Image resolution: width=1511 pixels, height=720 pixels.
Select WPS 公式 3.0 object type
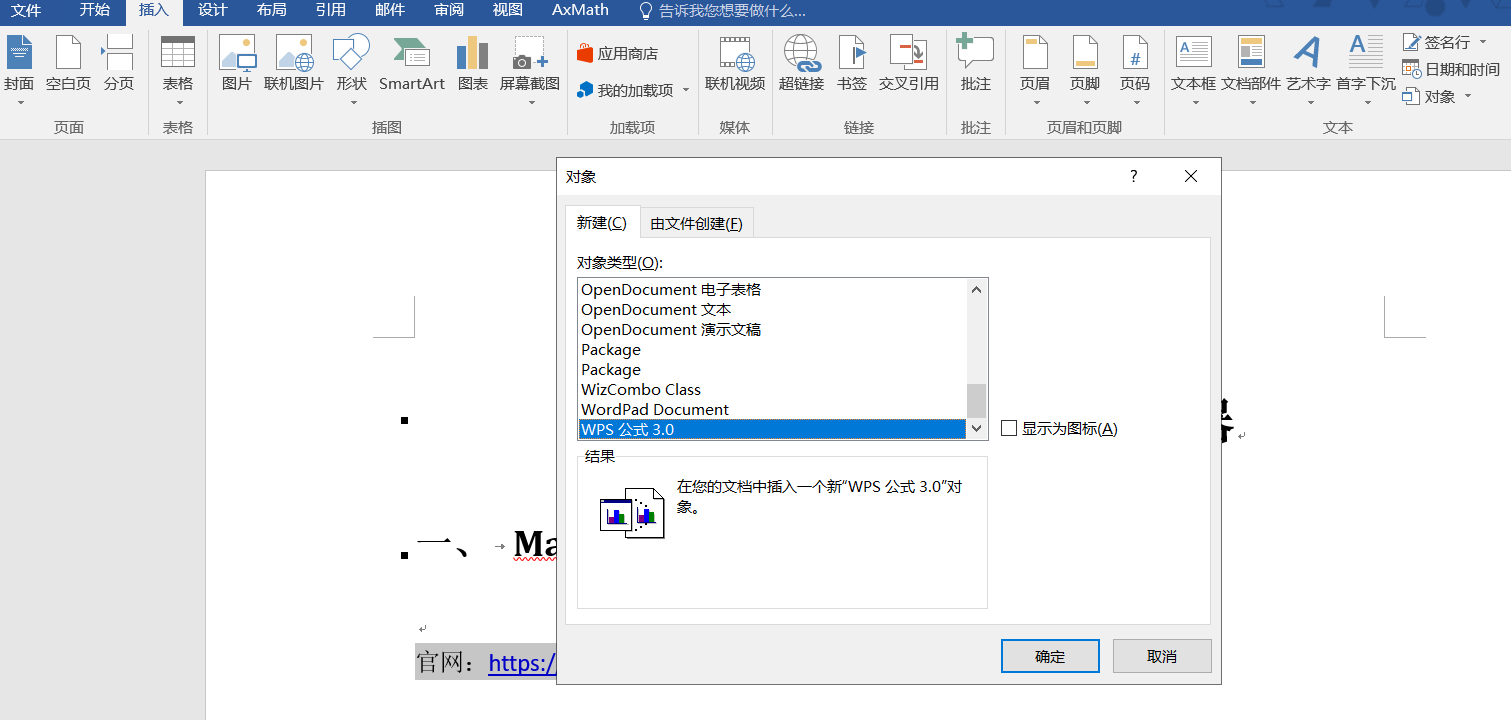(773, 429)
